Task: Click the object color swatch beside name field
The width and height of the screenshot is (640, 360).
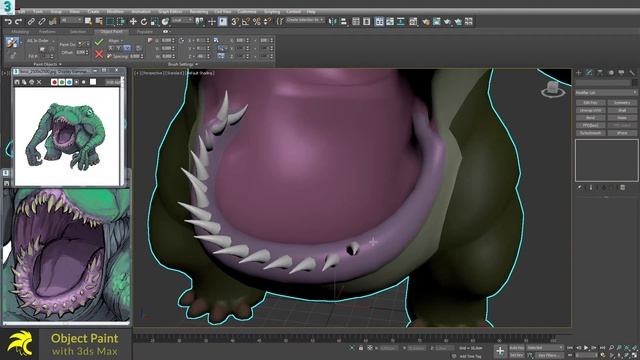Action: click(635, 83)
